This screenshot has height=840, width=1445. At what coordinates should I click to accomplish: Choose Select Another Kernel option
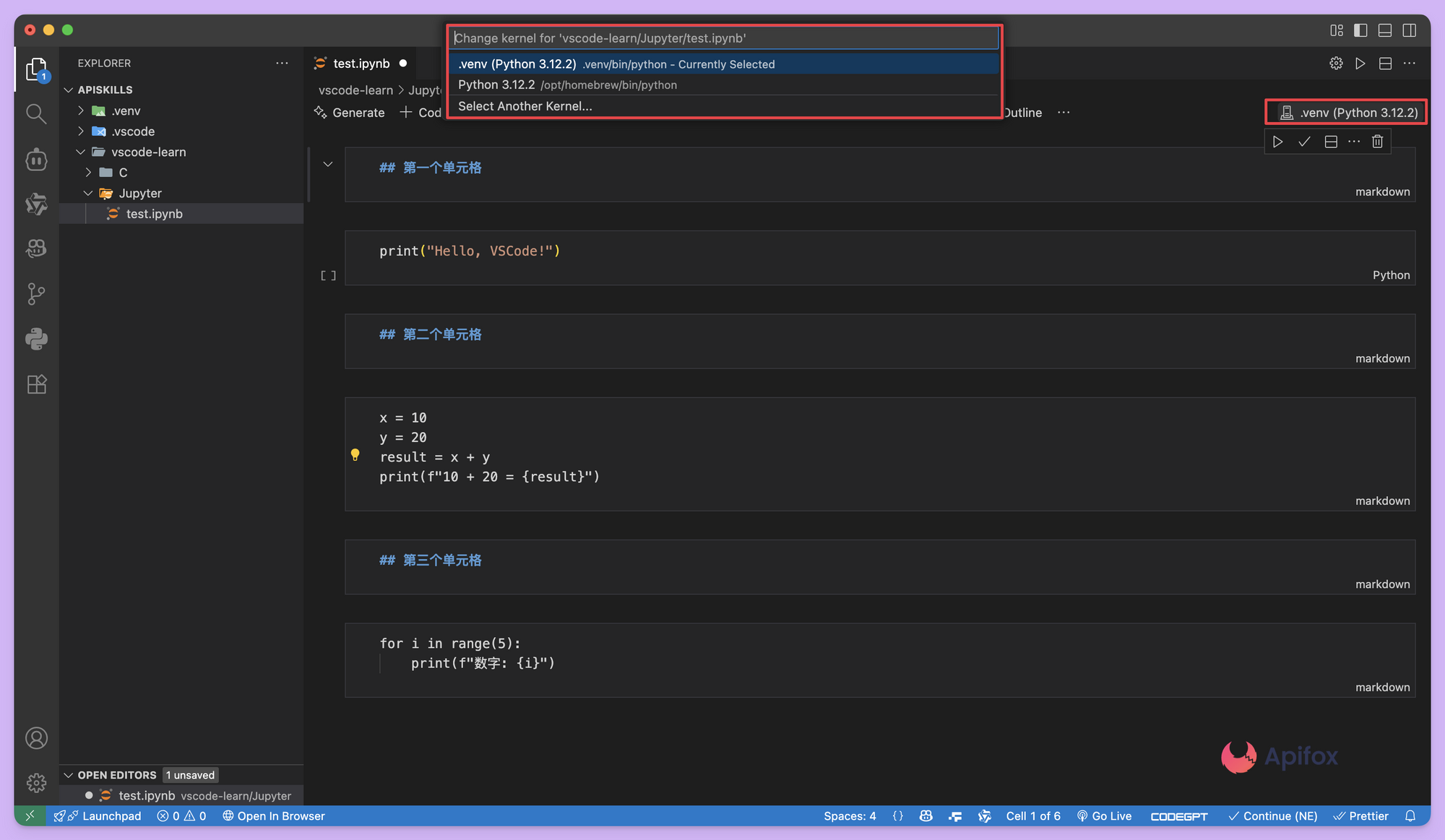pos(525,106)
